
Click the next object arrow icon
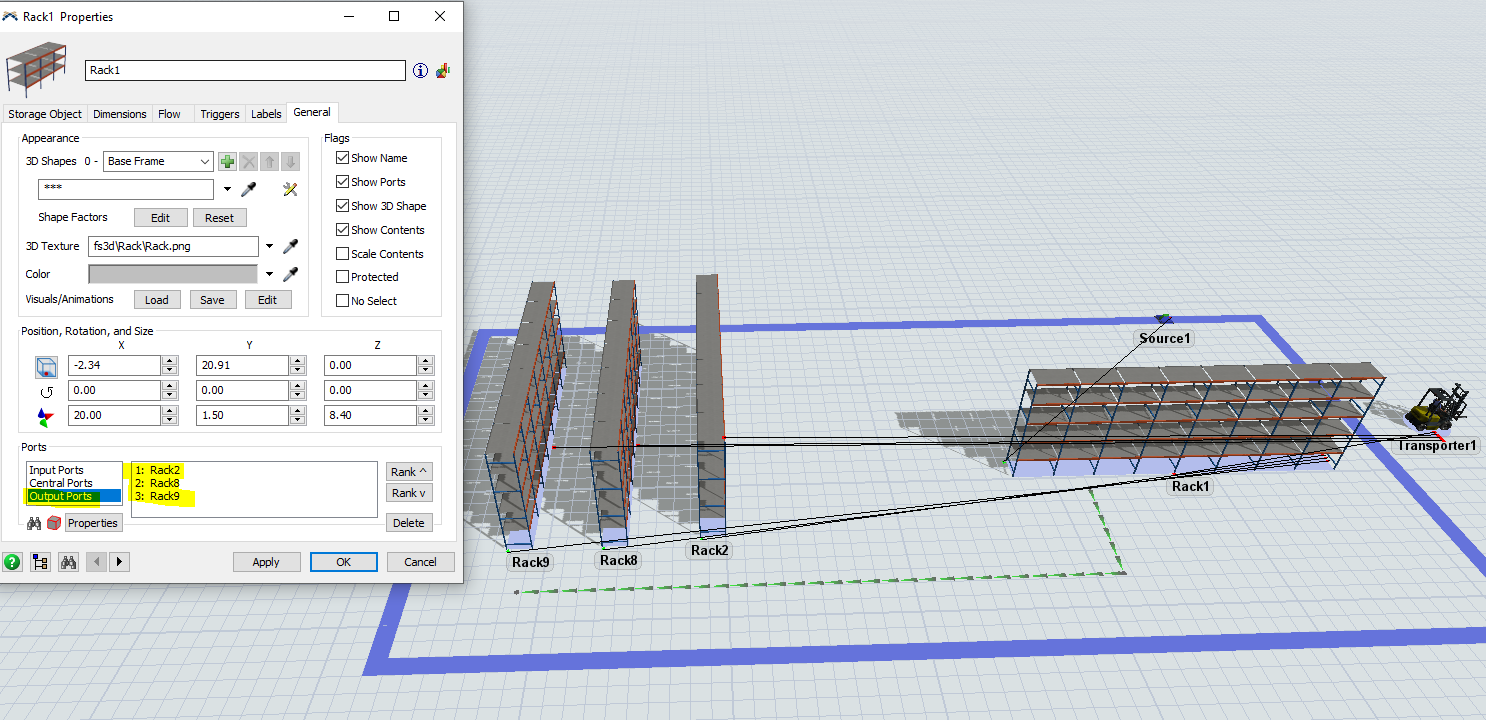(120, 562)
